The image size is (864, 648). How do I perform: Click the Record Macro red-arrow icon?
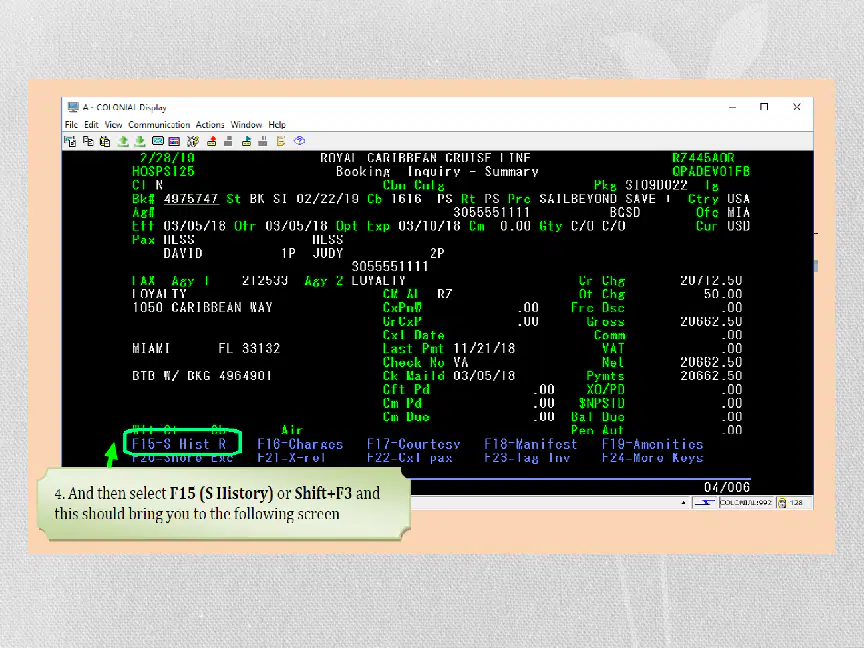pyautogui.click(x=212, y=142)
